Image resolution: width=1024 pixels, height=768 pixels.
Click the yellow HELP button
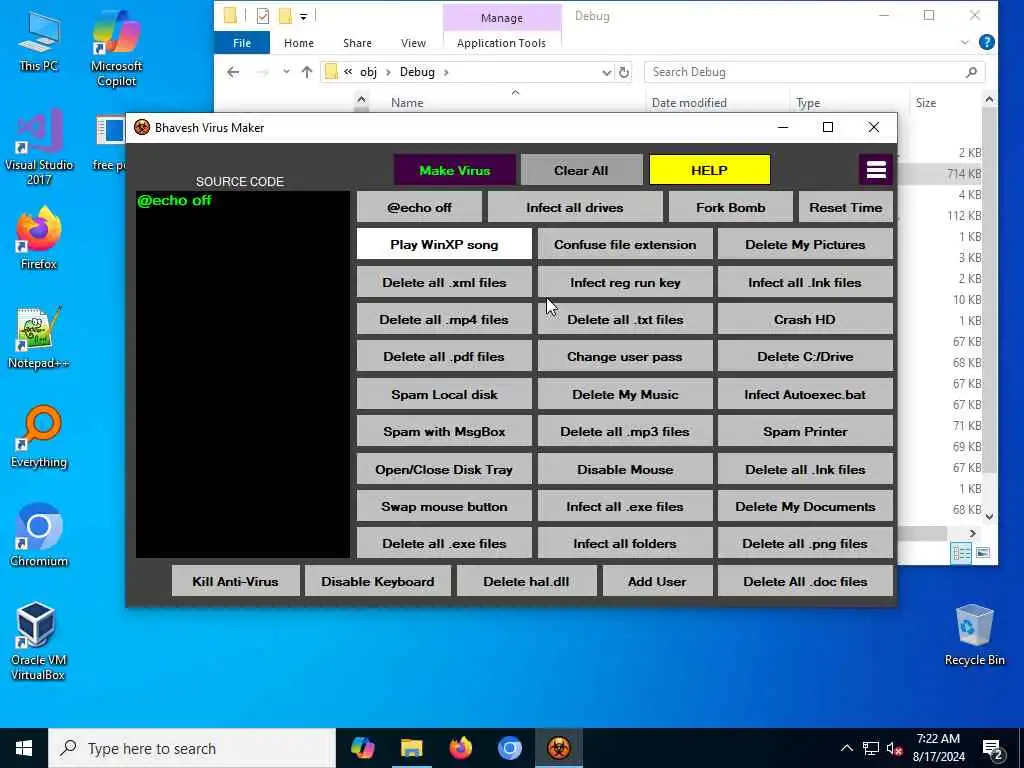click(709, 170)
